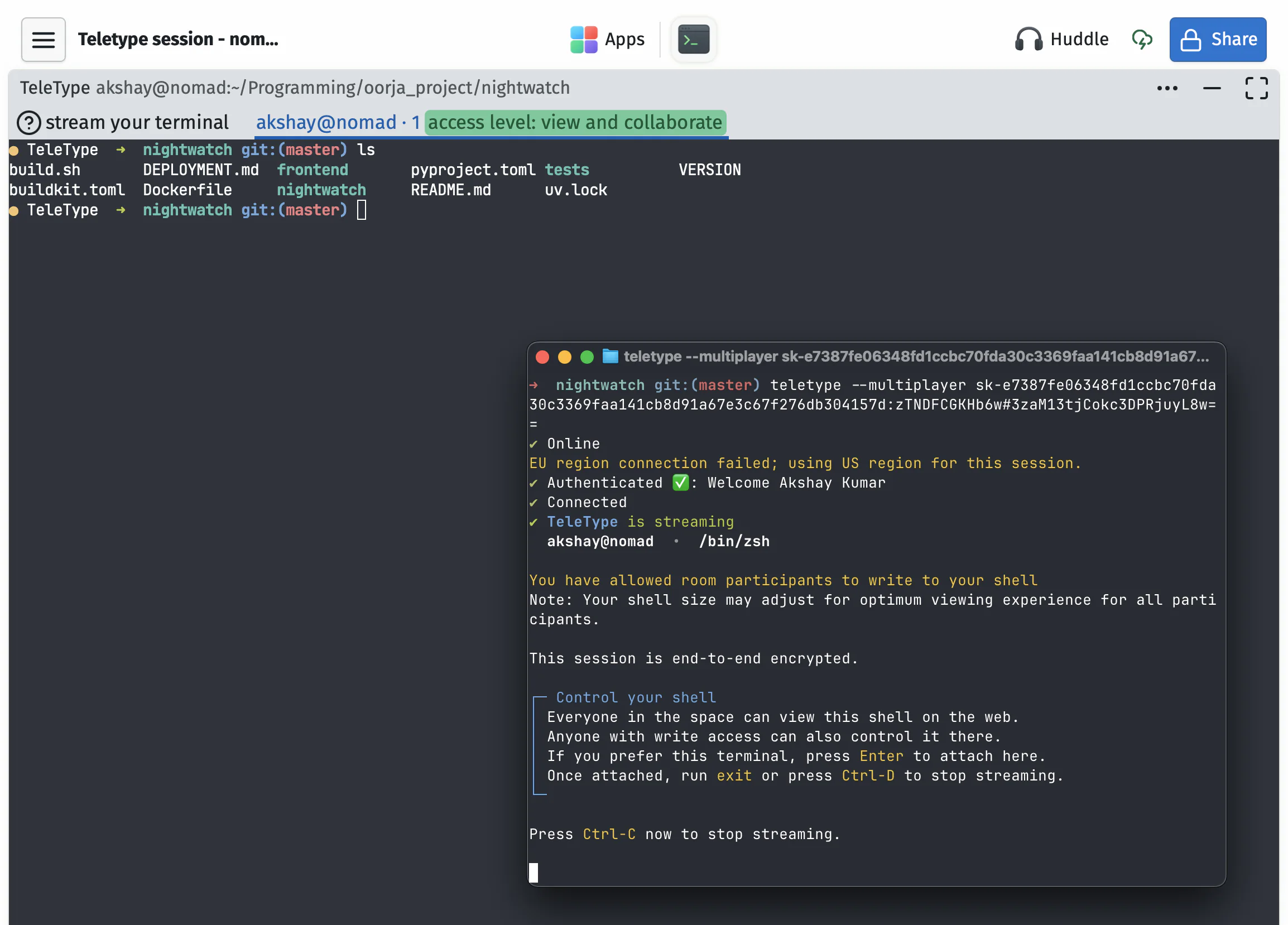Click the access level: view and collaborate badge

pos(575,122)
